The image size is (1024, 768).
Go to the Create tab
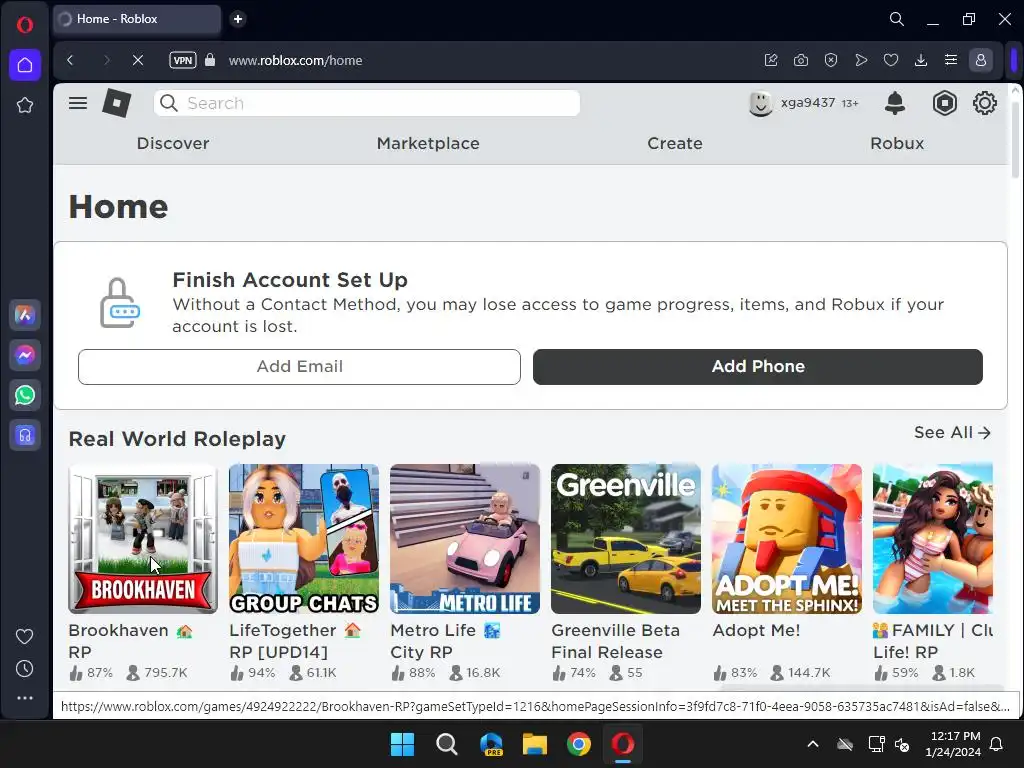(x=675, y=143)
